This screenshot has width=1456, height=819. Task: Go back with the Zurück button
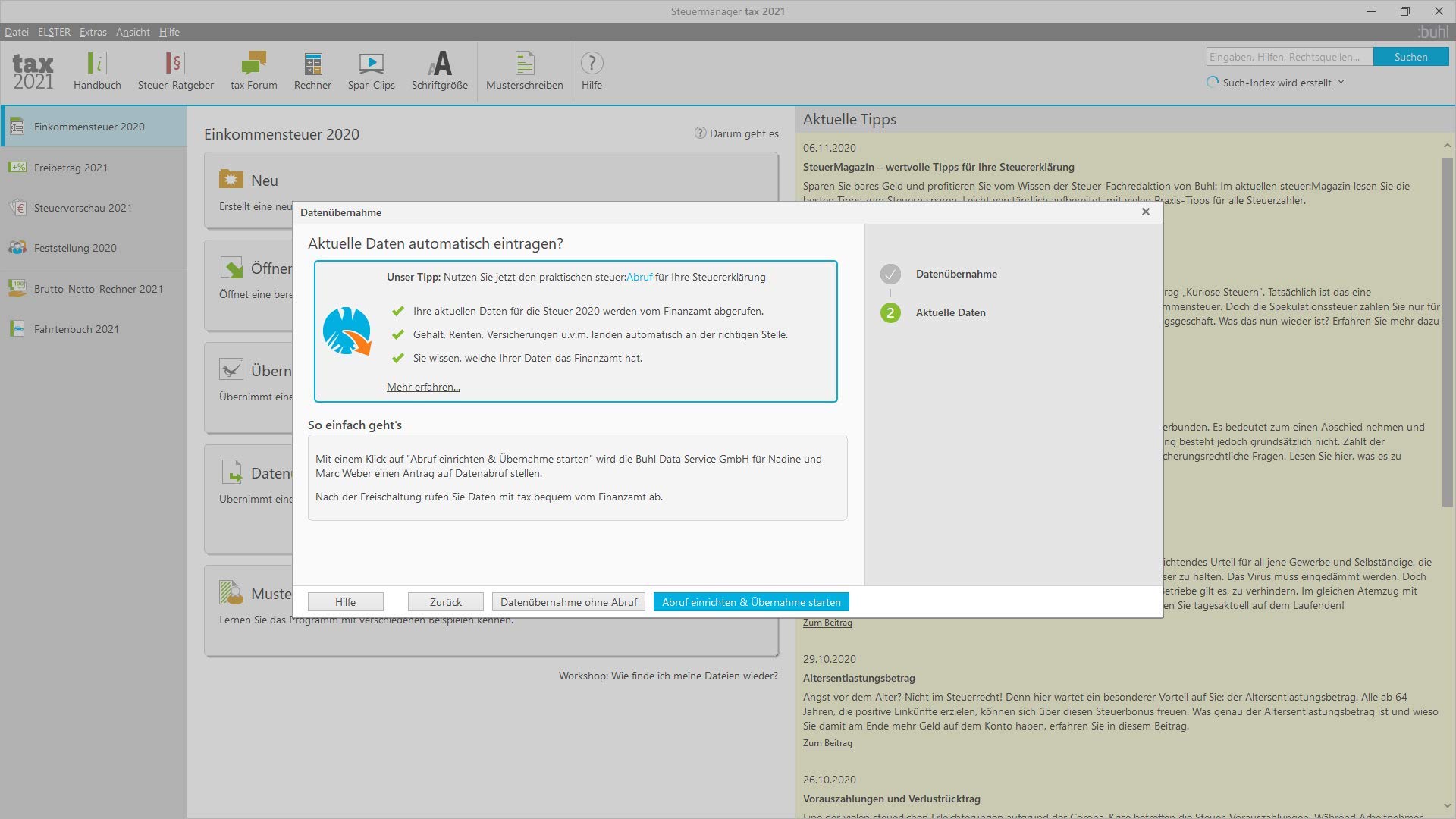[446, 602]
